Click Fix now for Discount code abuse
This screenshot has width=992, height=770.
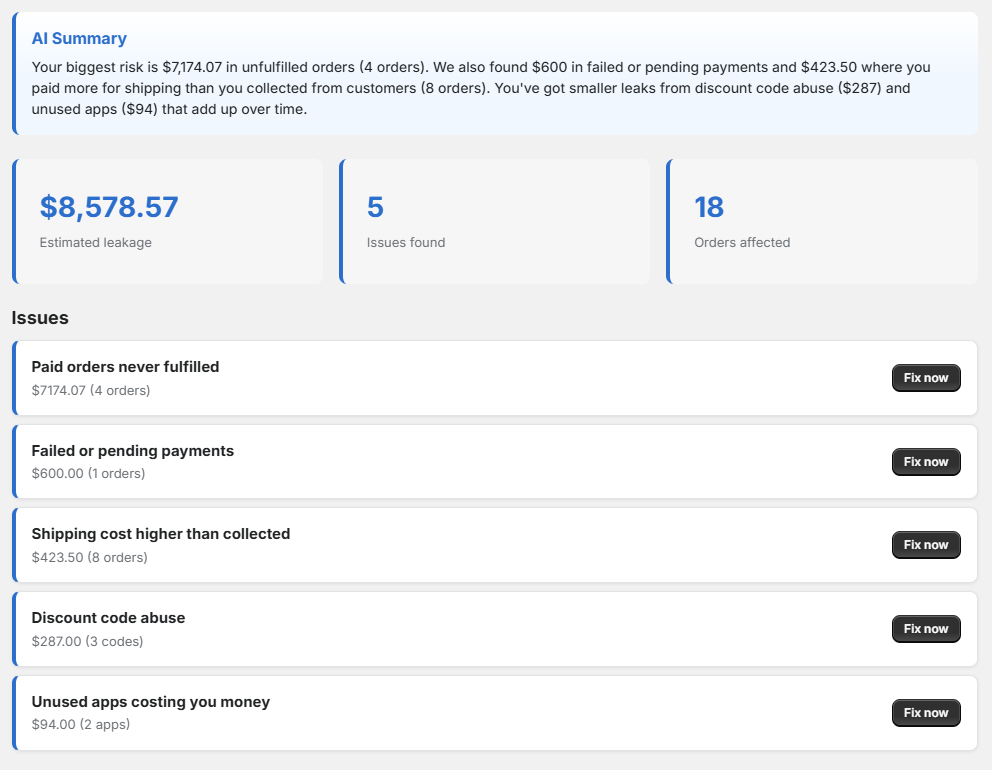click(x=926, y=629)
